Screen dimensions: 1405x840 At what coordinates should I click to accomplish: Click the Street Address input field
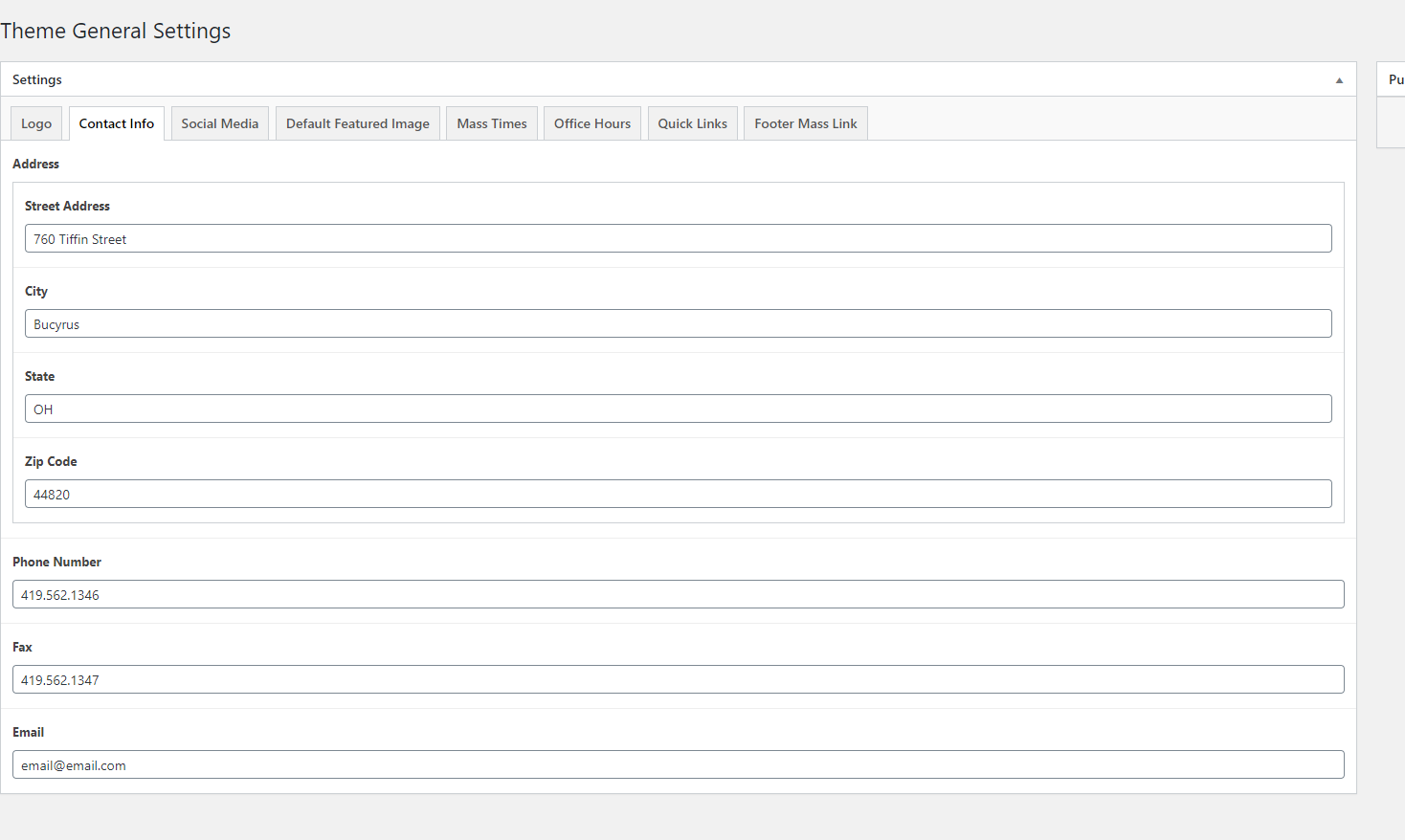678,239
